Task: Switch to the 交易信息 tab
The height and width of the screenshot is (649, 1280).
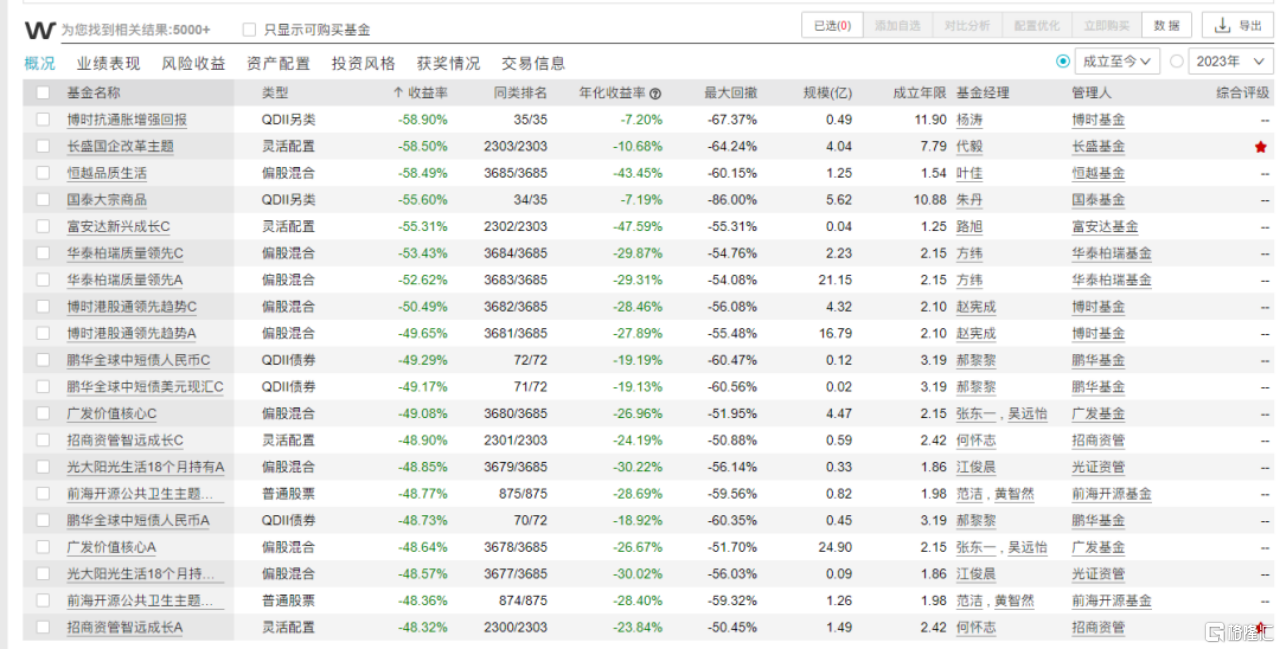Action: (x=533, y=63)
